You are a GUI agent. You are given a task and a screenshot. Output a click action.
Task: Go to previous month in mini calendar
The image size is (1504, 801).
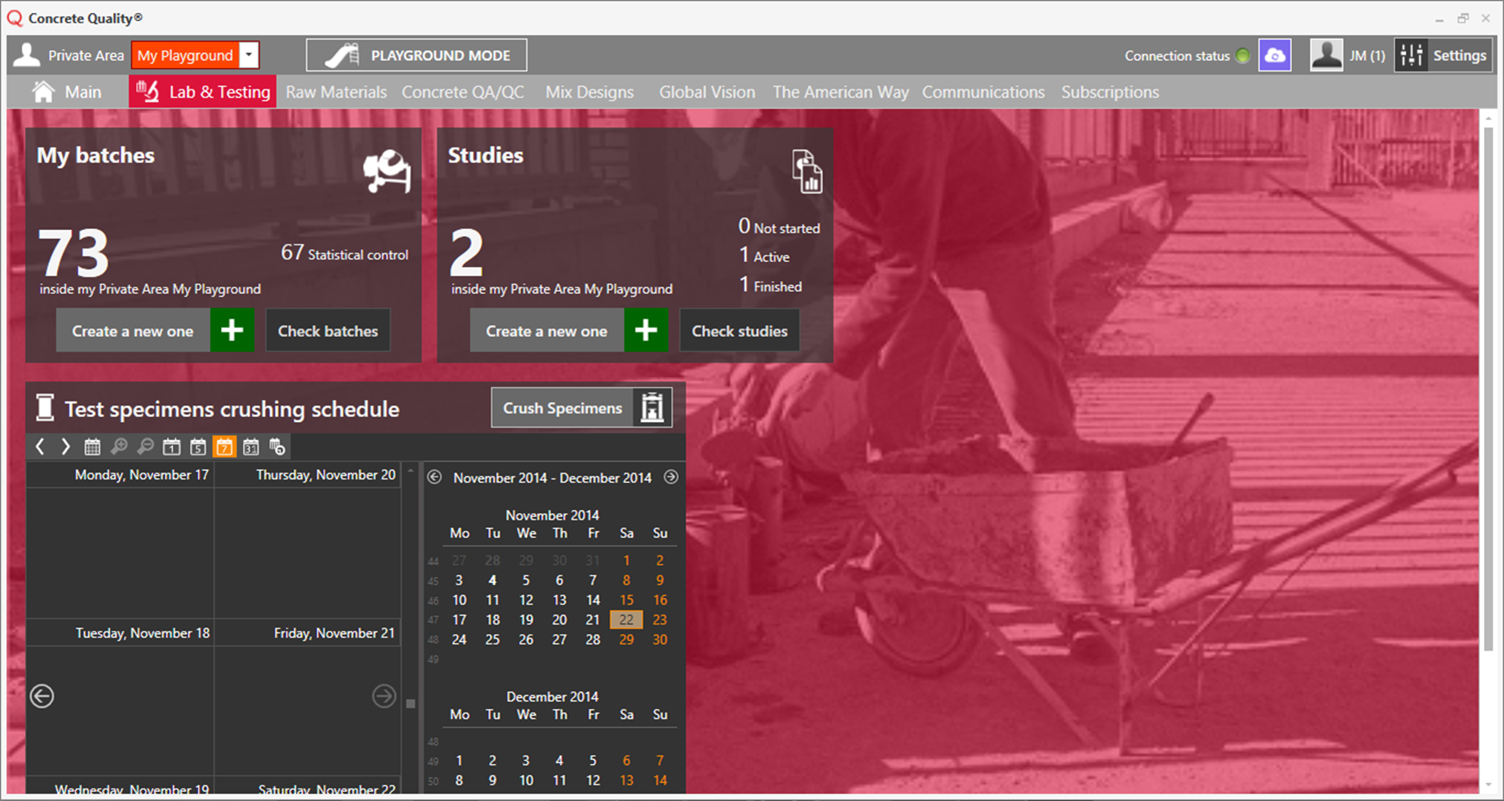(435, 477)
